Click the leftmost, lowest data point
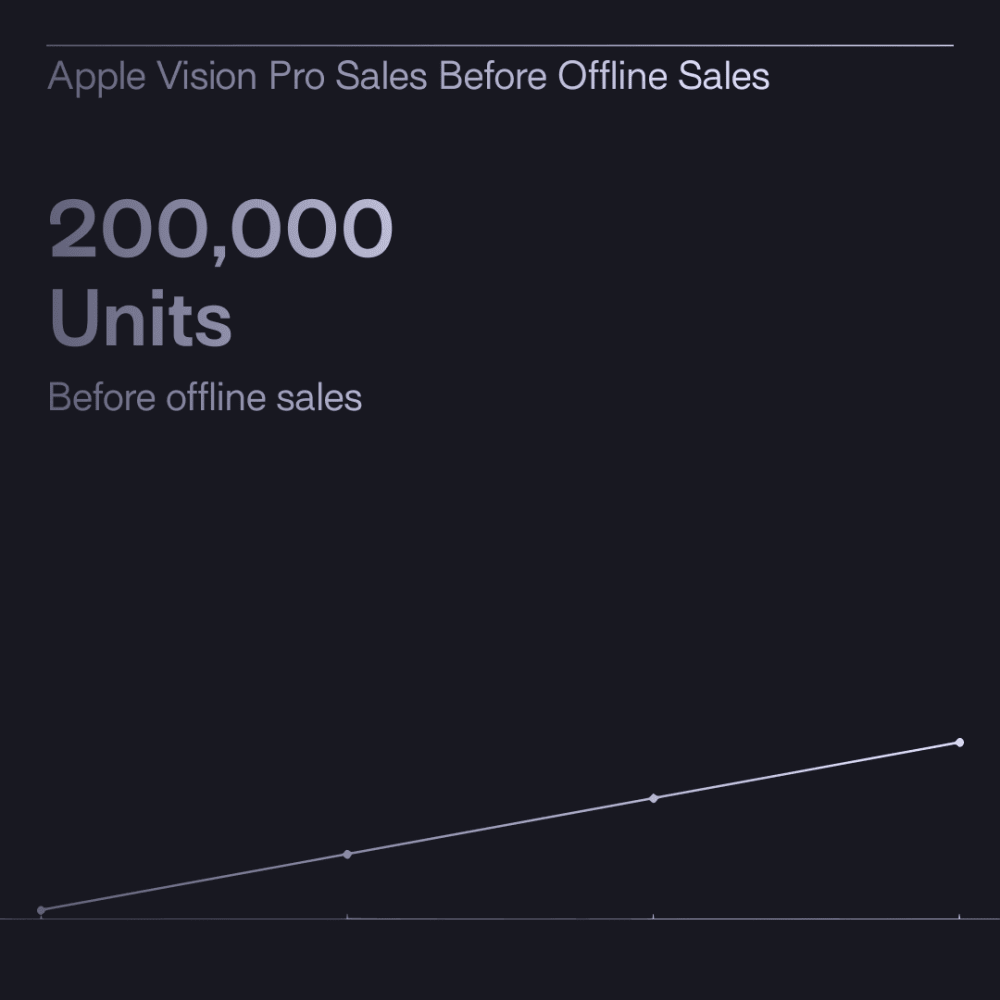The width and height of the screenshot is (1000, 1000). (x=41, y=910)
